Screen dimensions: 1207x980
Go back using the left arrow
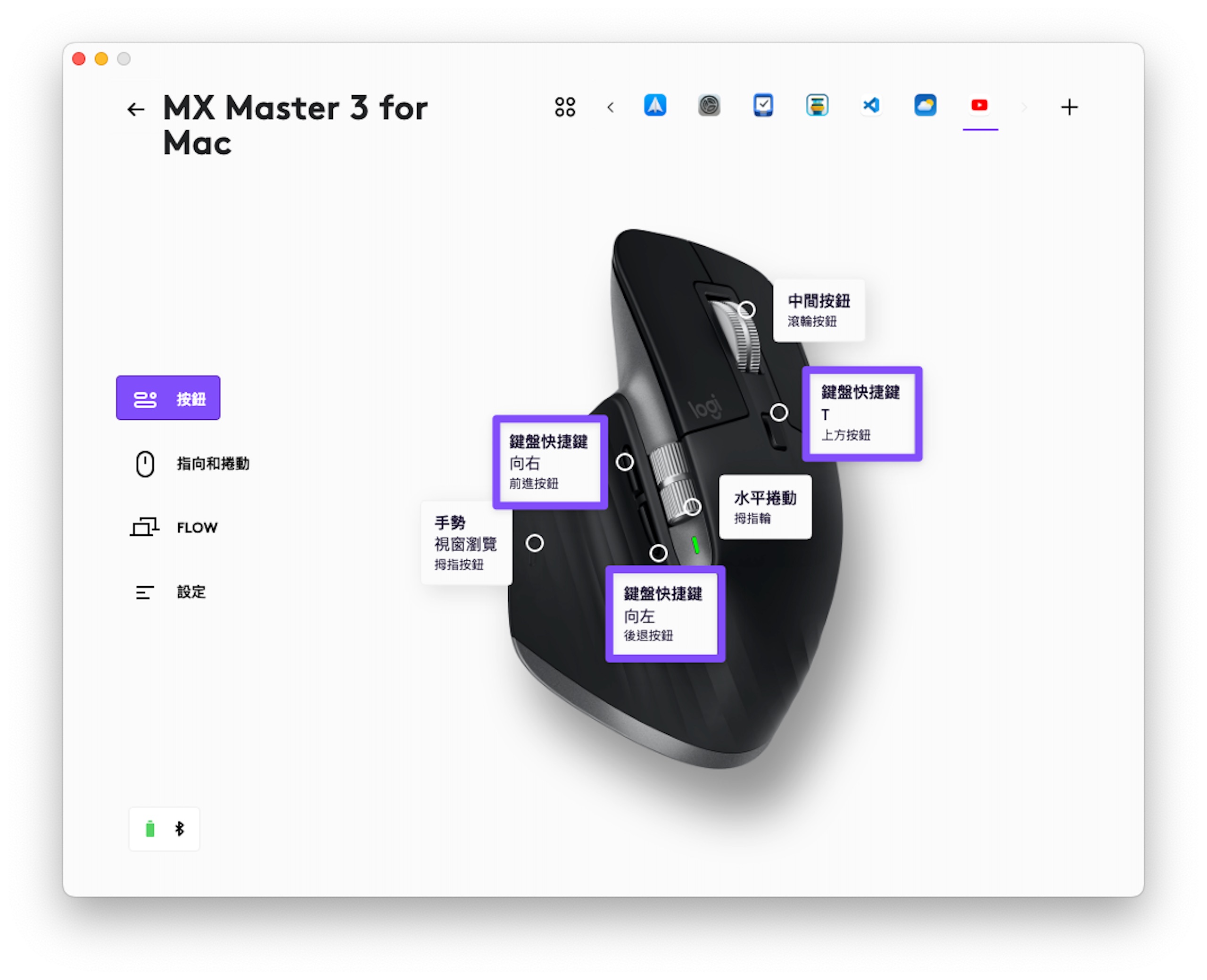[x=135, y=109]
